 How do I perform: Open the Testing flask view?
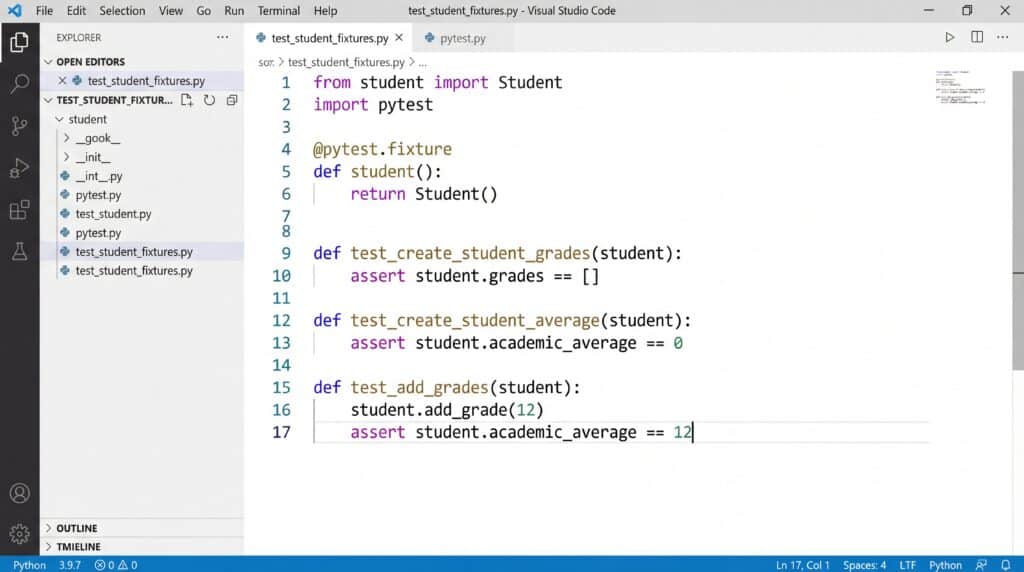click(x=20, y=251)
